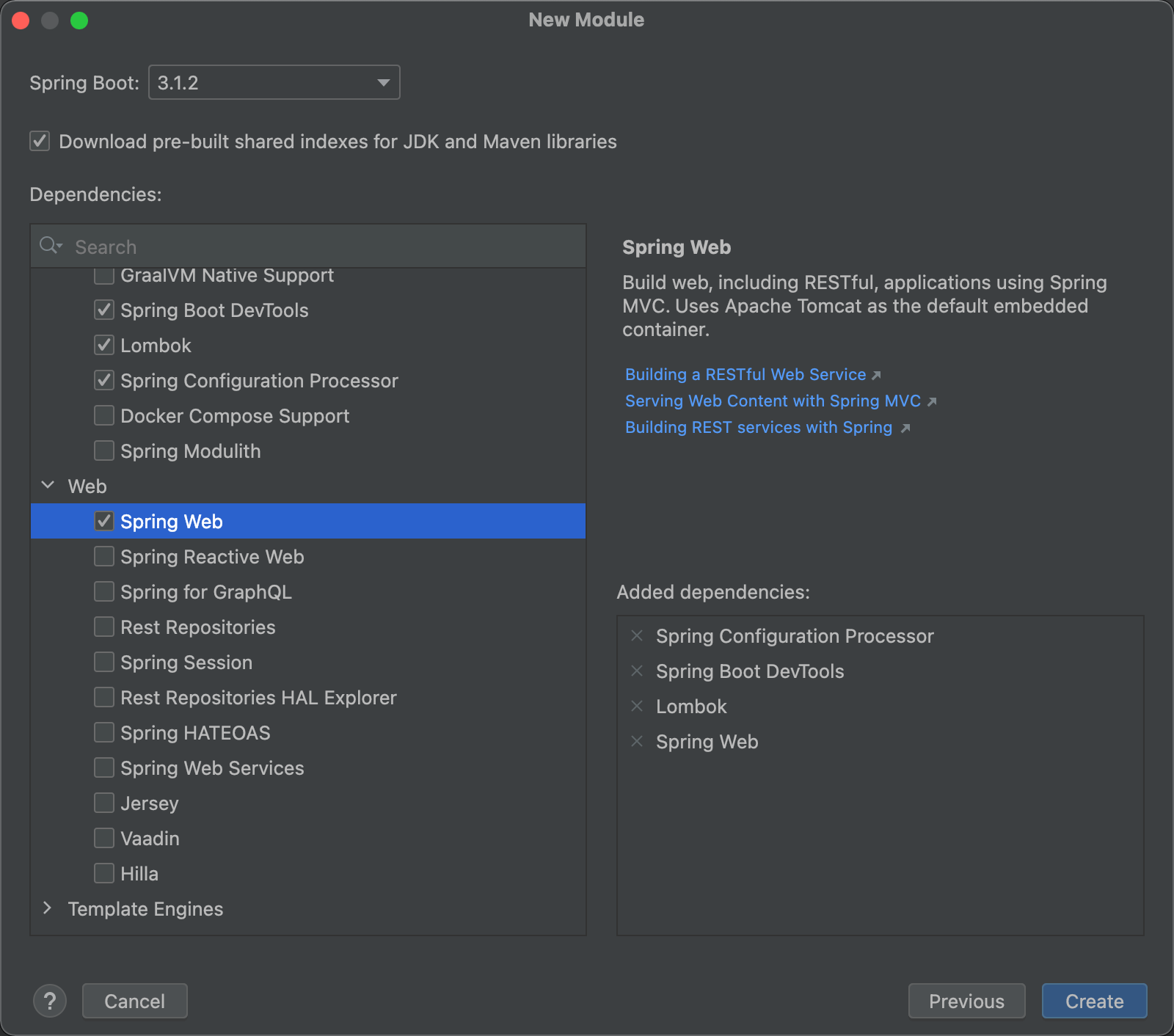
Task: Select Spring HATEOAS in the dependency list
Action: (195, 733)
